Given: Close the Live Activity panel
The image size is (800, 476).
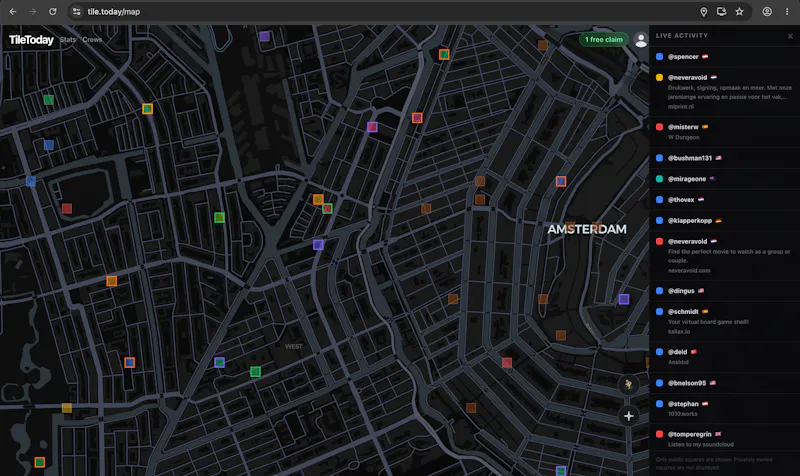Looking at the screenshot, I should [x=790, y=36].
